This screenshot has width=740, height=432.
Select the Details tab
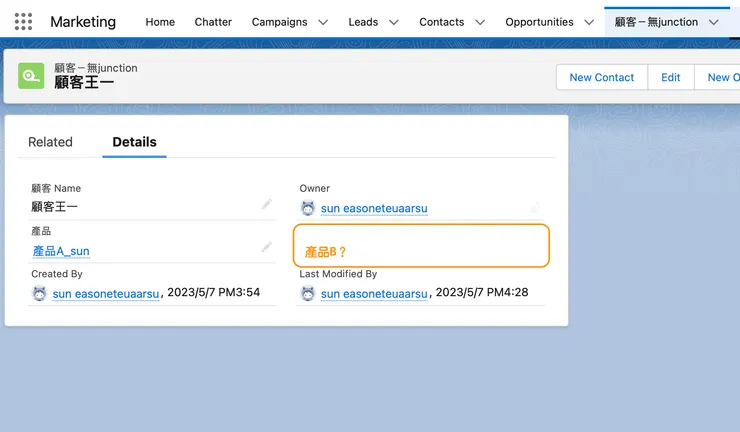click(134, 142)
